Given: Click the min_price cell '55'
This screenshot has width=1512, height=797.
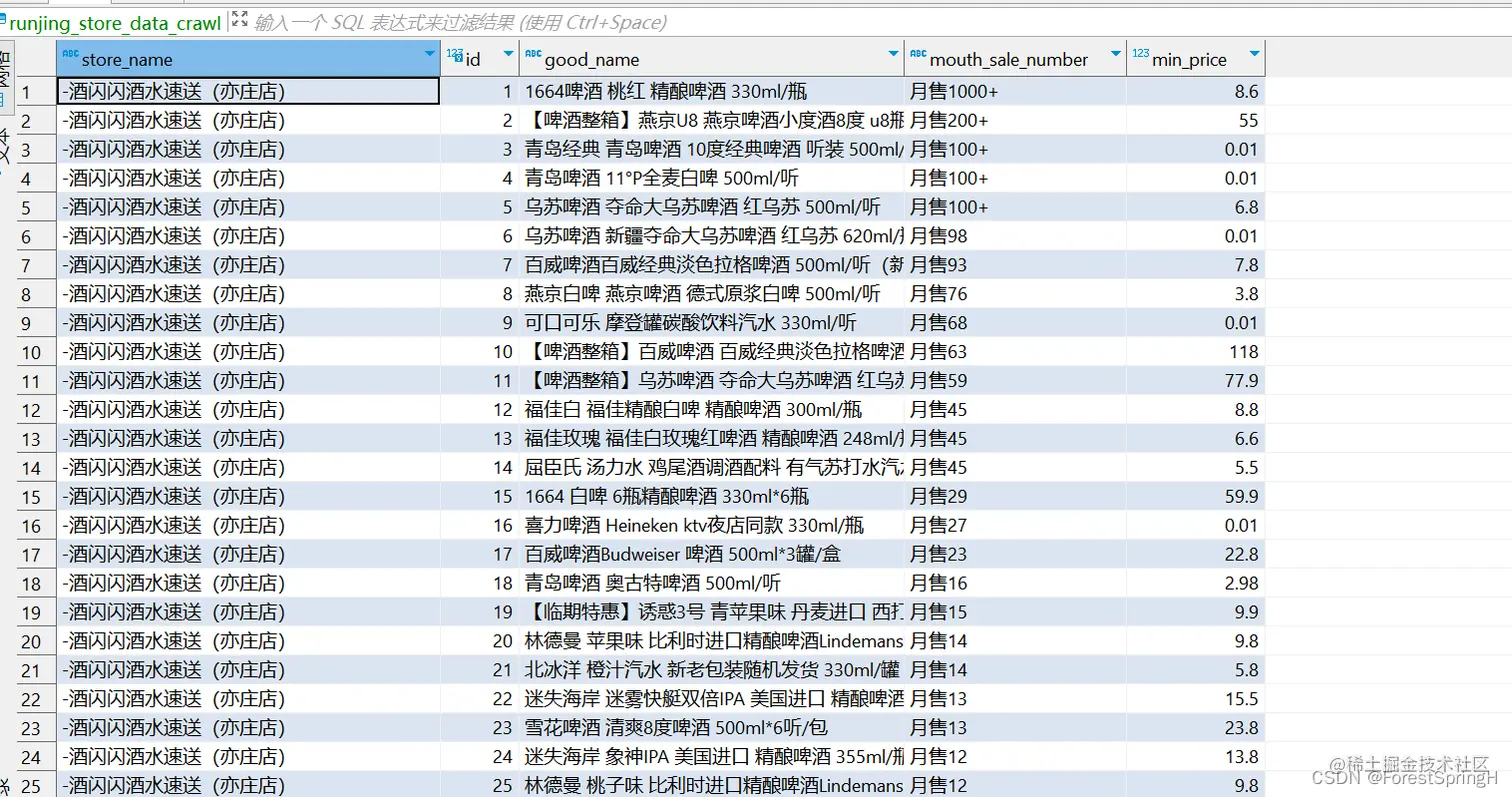Looking at the screenshot, I should tap(1196, 121).
